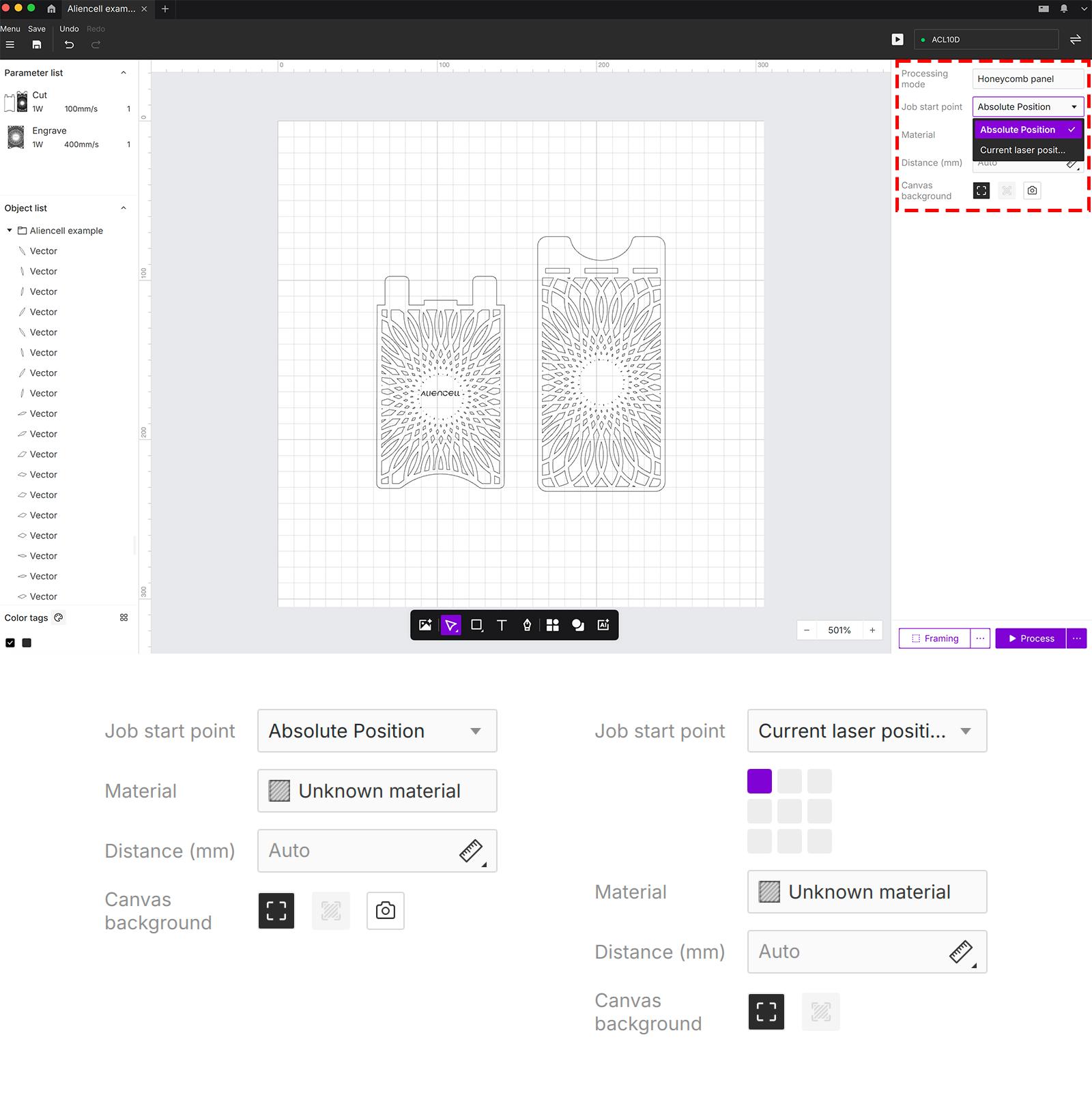Open a new tab with plus button
Screen dimensions: 1092x1093
click(165, 9)
